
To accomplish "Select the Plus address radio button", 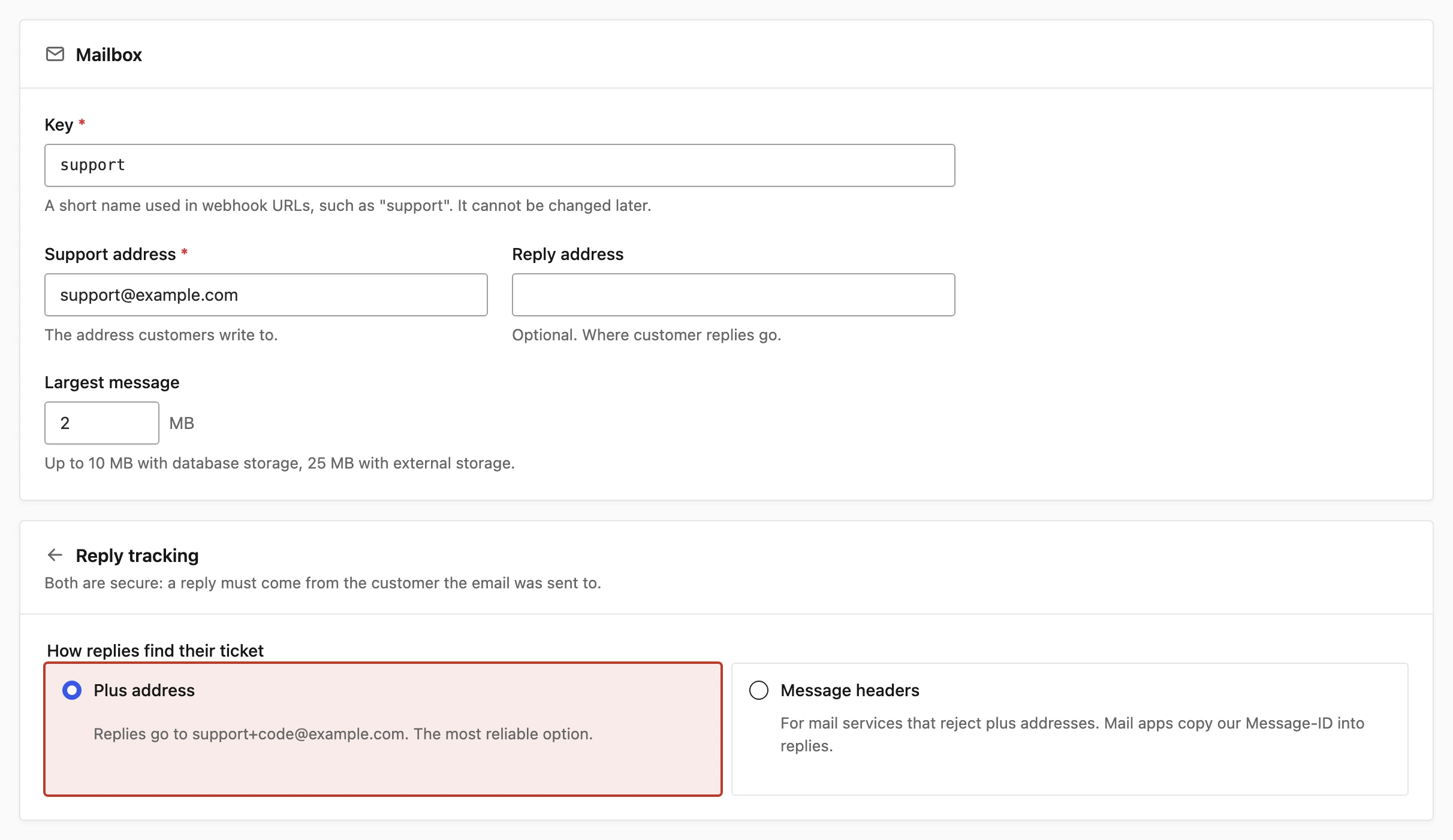I will pyautogui.click(x=72, y=690).
